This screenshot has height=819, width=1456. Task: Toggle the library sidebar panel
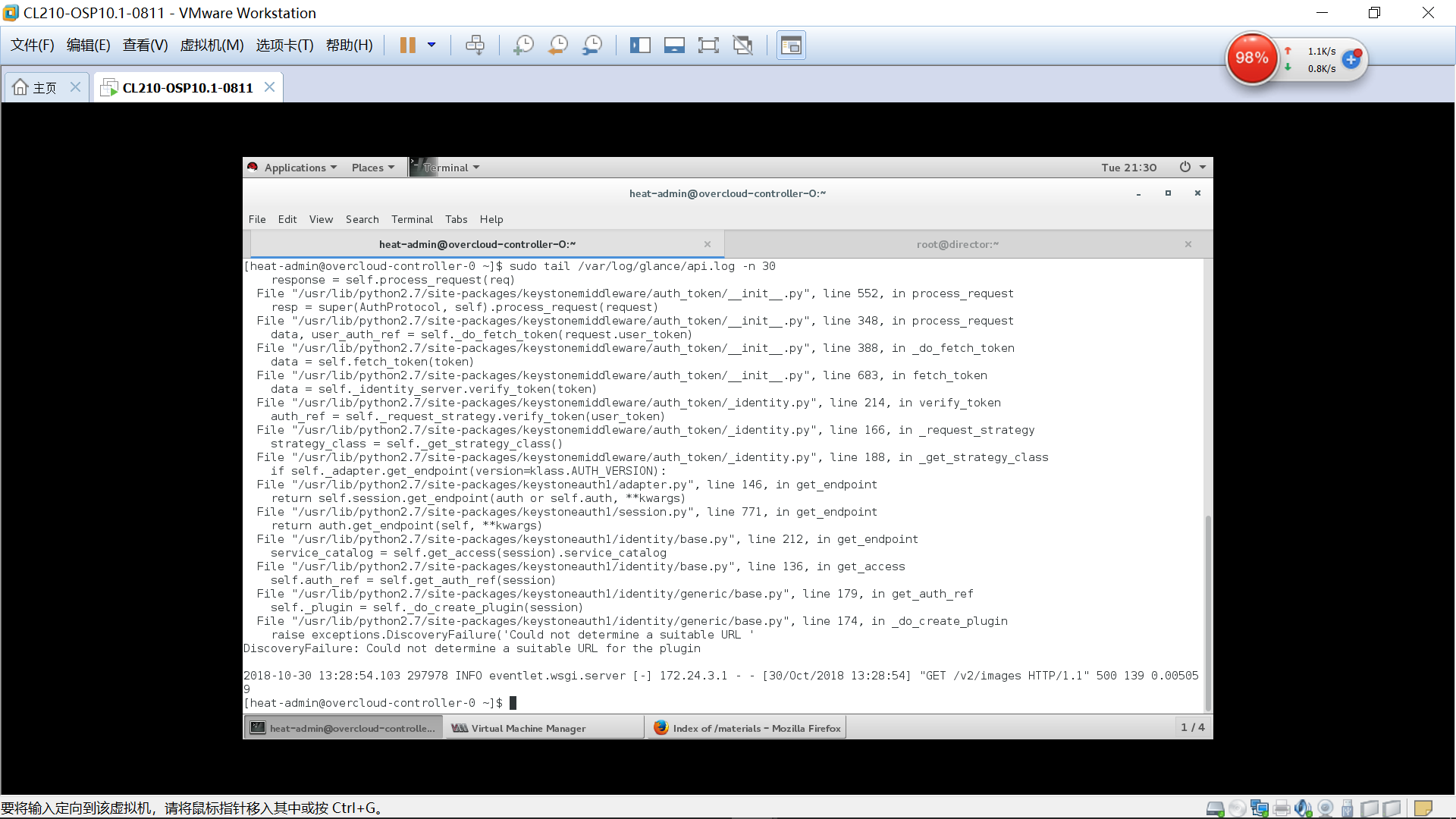(x=640, y=45)
